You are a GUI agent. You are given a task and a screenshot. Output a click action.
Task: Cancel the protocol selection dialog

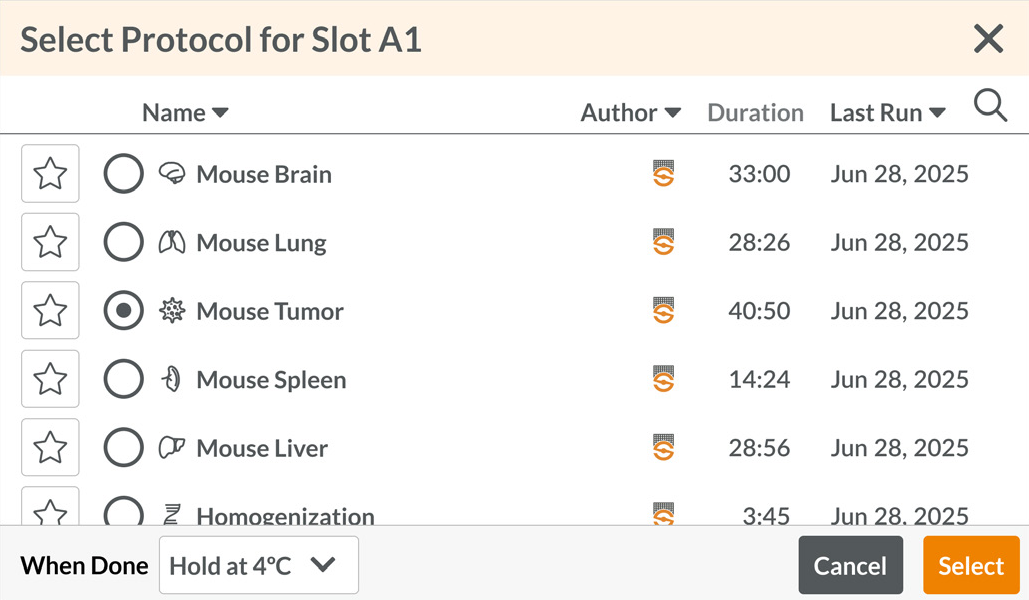point(850,565)
